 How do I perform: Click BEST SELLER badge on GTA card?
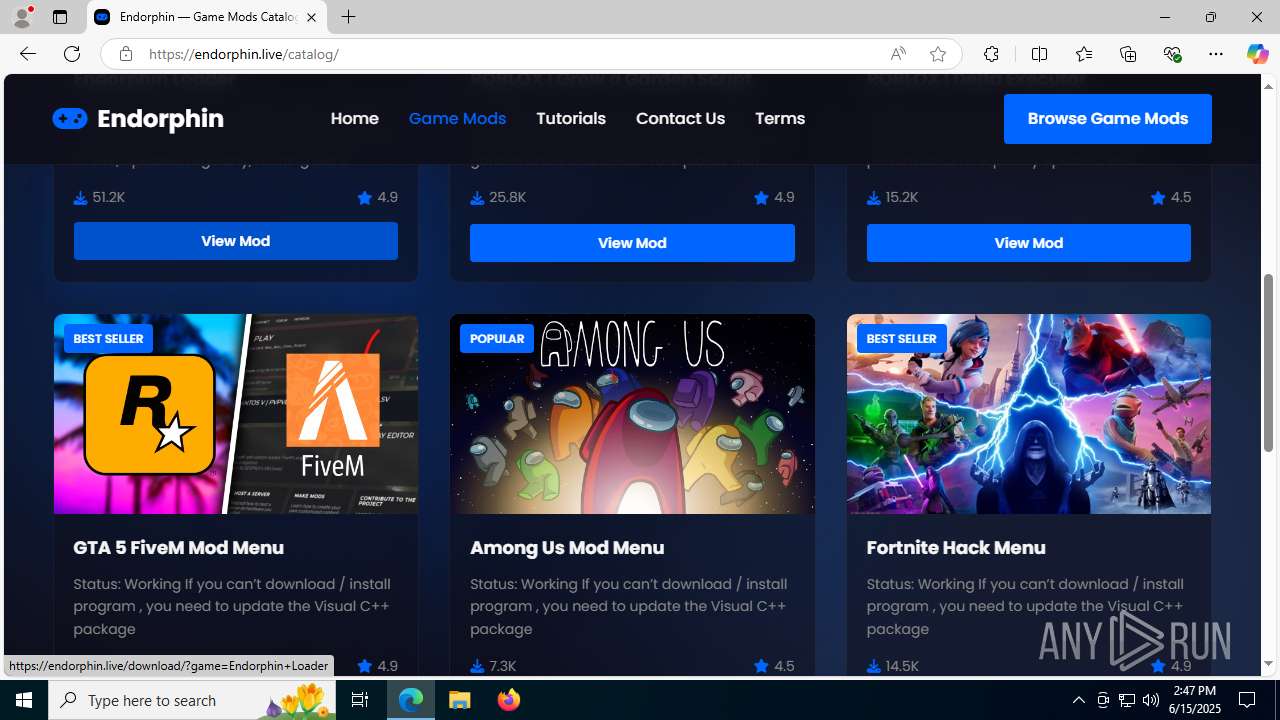click(x=108, y=339)
